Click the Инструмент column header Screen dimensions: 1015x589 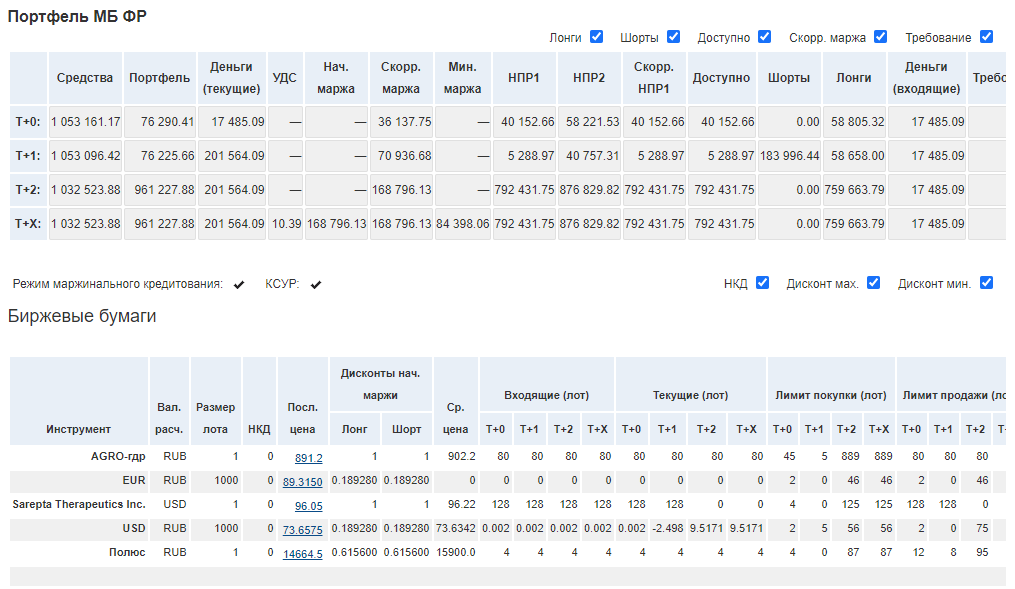[x=78, y=429]
